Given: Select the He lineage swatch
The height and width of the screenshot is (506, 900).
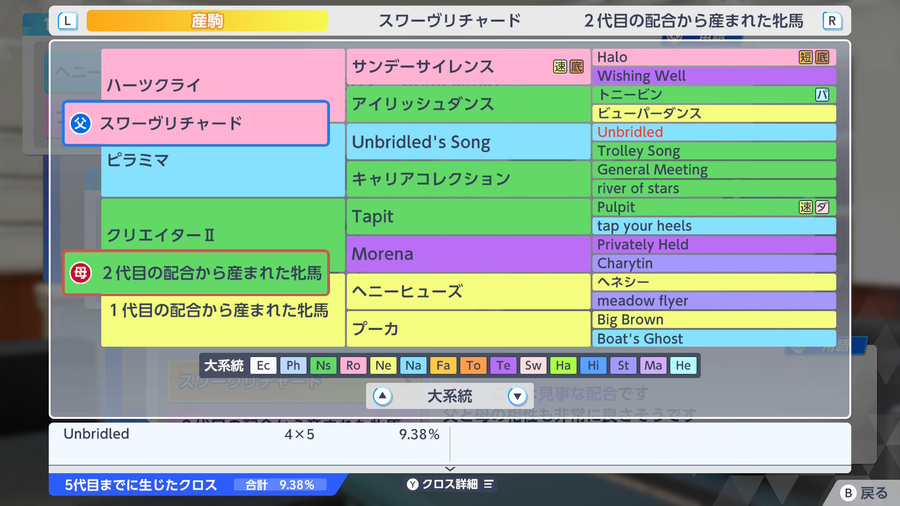Looking at the screenshot, I should [683, 365].
